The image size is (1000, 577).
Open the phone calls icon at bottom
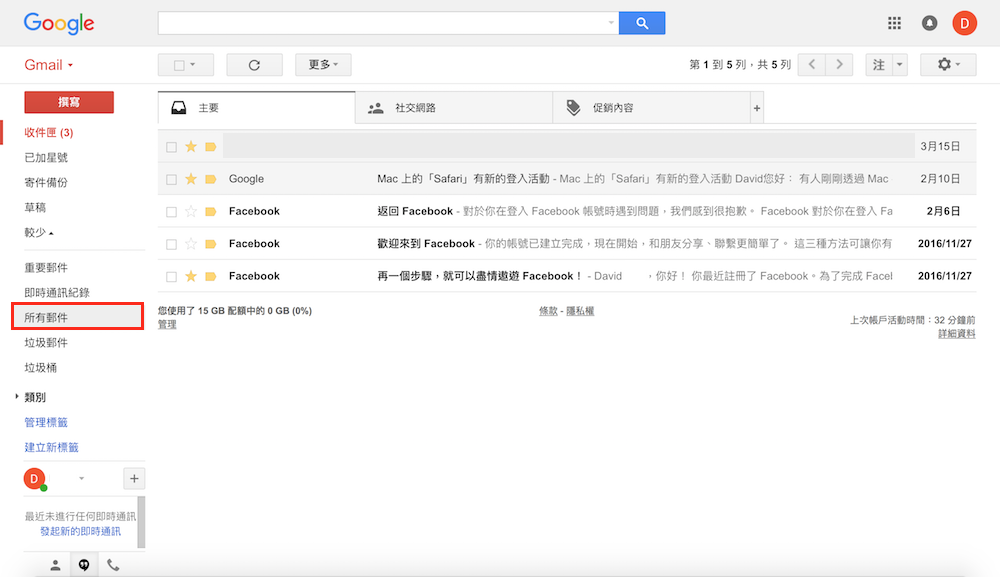[113, 565]
